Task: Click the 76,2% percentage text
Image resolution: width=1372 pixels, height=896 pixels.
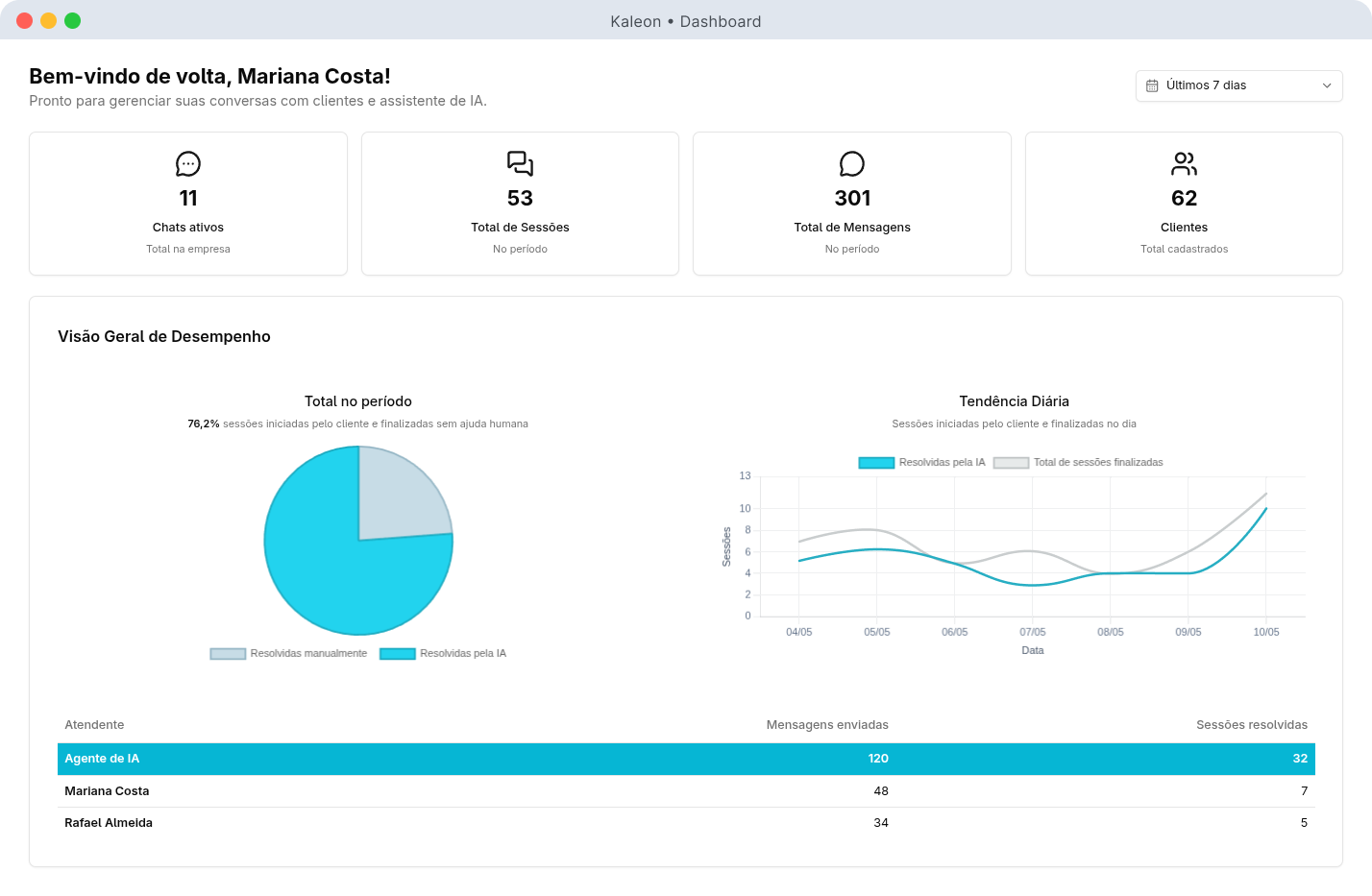Action: pos(204,424)
